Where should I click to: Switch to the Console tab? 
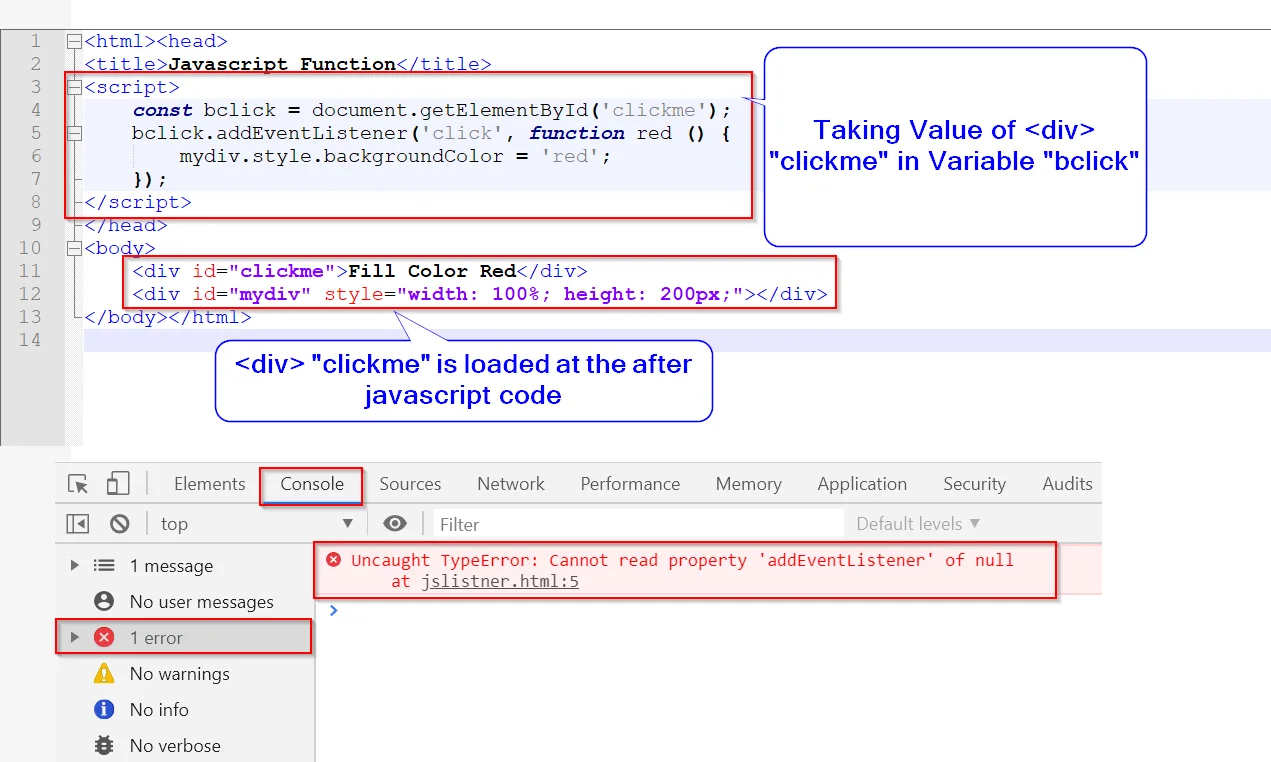(x=312, y=484)
